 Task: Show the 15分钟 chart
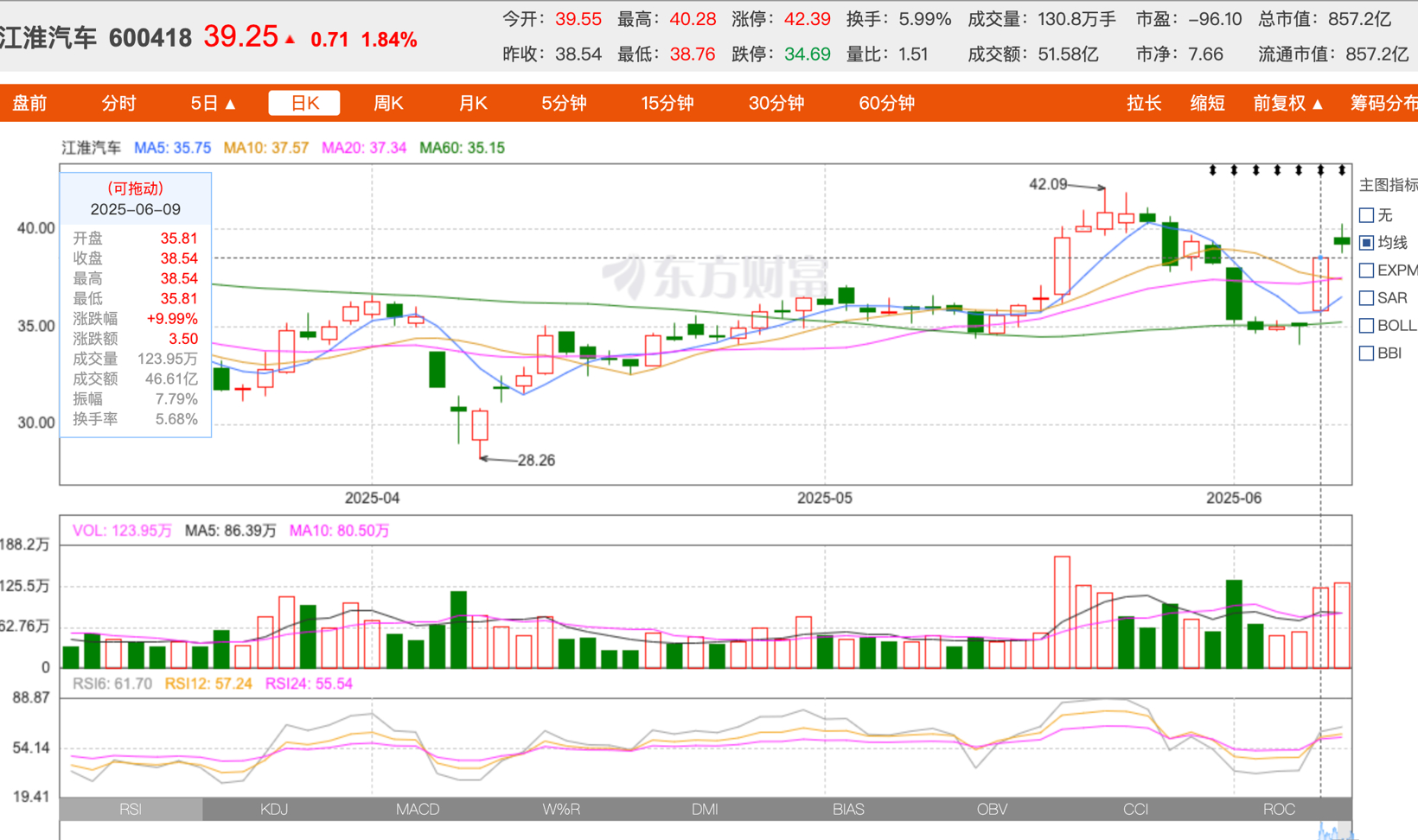[667, 104]
